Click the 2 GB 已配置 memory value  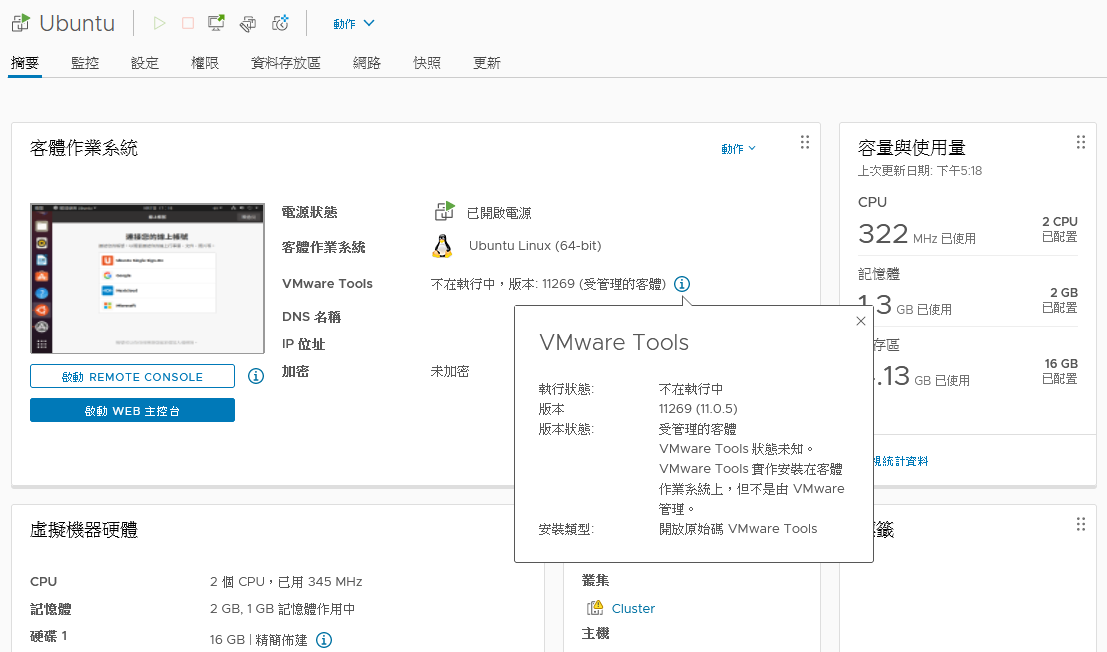(x=1060, y=300)
